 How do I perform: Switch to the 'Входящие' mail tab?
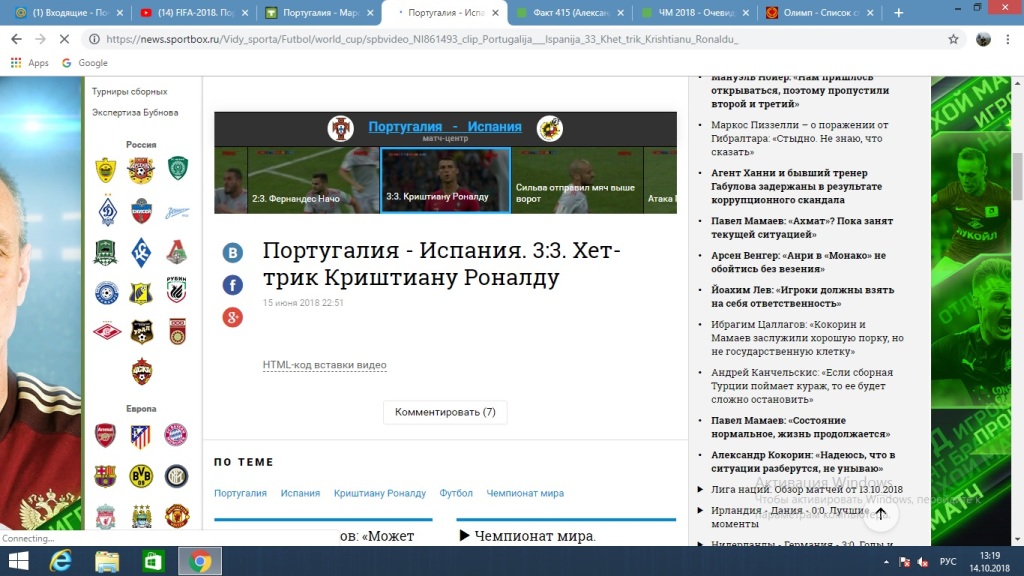[x=71, y=12]
